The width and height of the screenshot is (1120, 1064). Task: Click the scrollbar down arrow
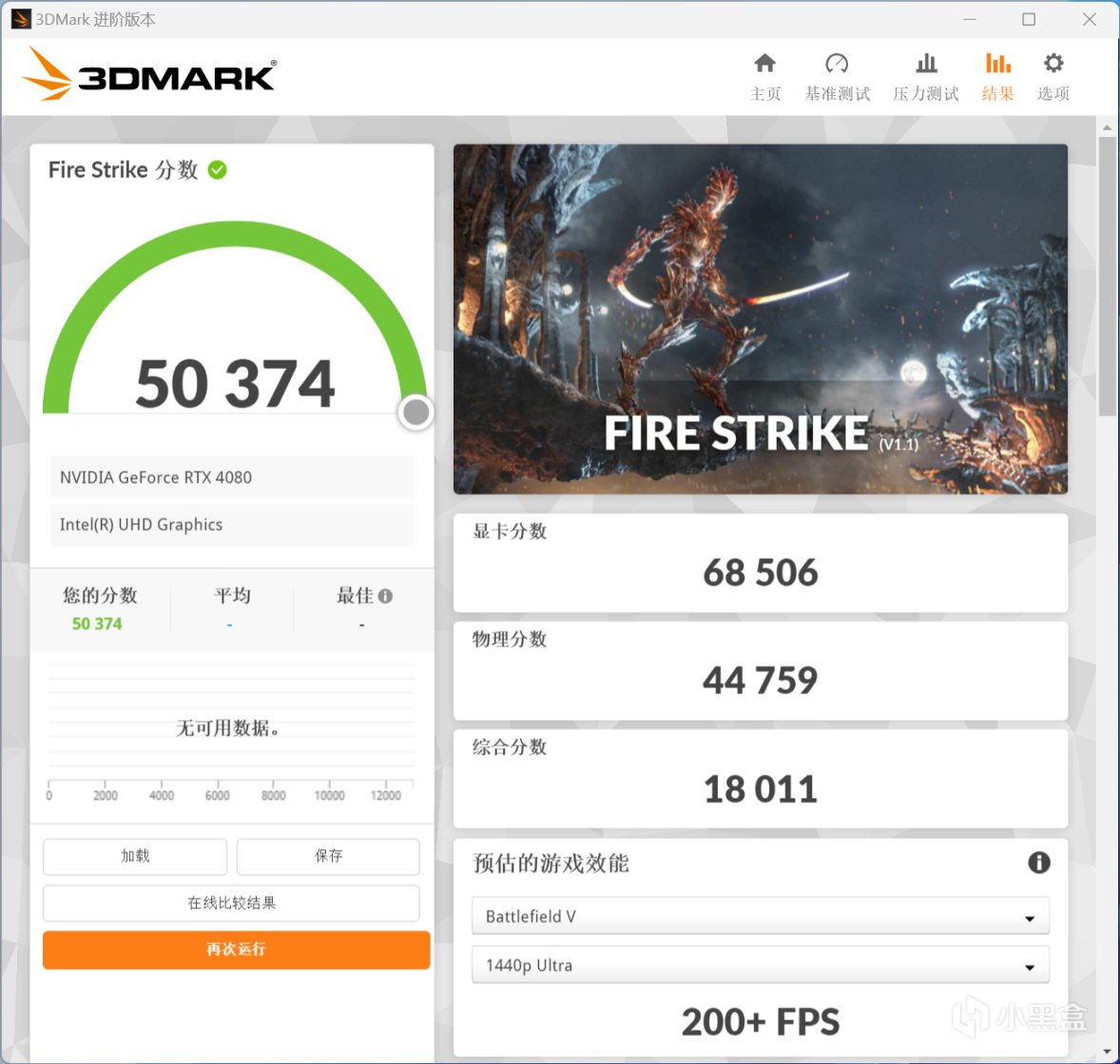click(x=1107, y=1052)
